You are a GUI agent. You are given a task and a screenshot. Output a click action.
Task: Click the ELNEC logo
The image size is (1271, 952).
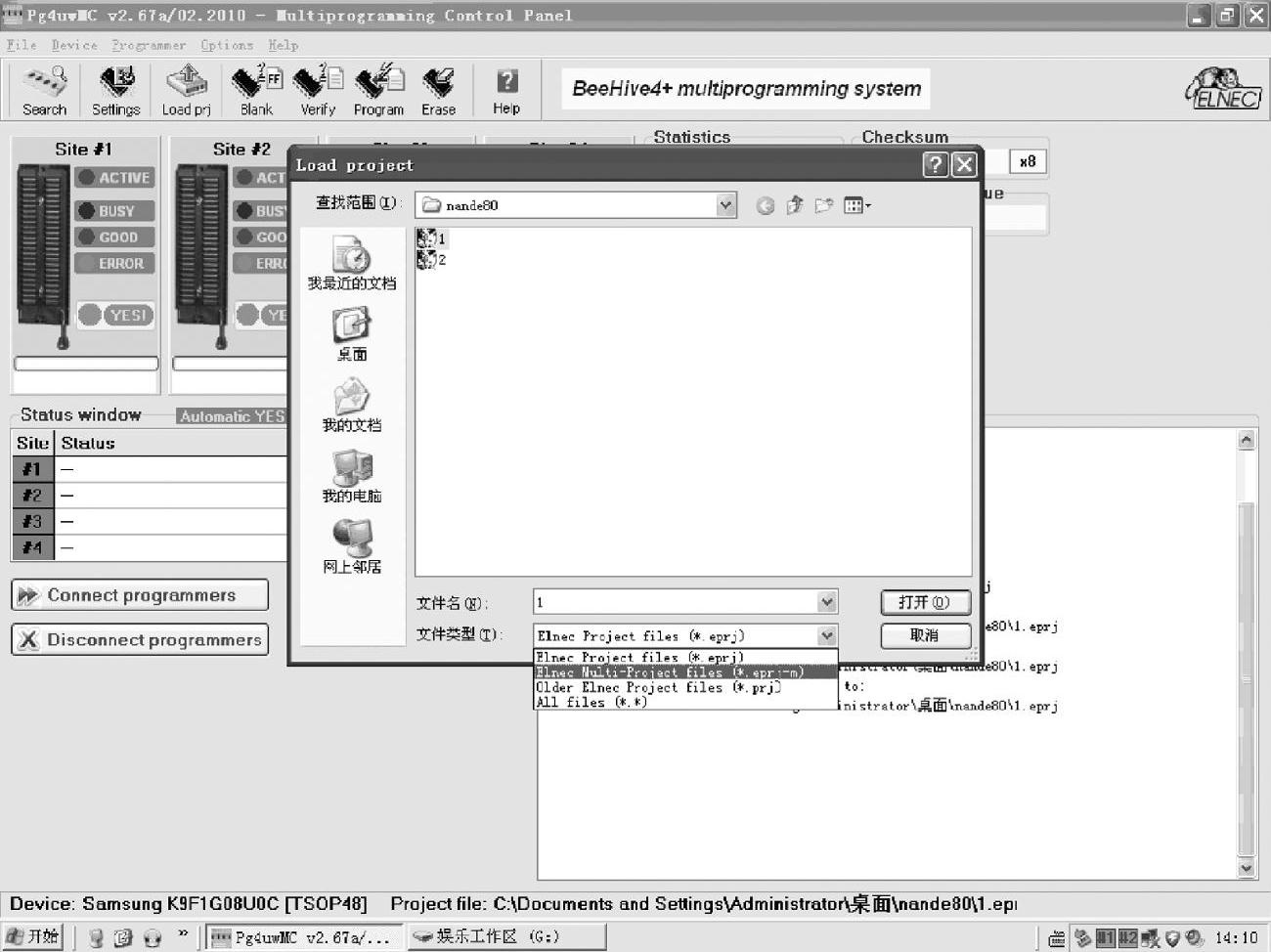[1223, 90]
